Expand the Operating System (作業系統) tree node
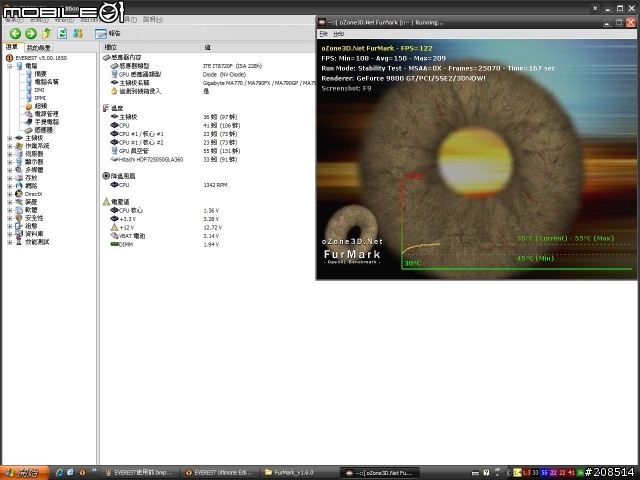Viewport: 640px width, 480px height. [10, 146]
